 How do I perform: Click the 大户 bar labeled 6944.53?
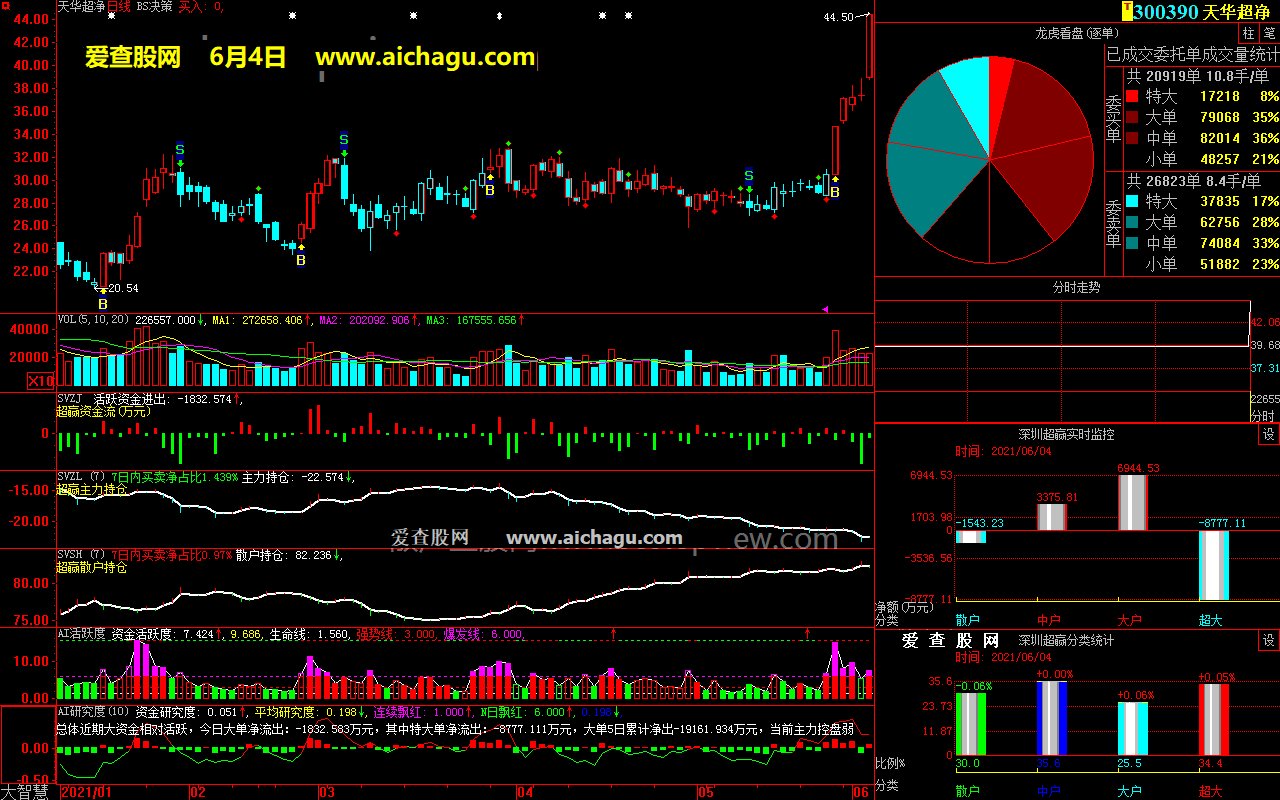pos(1131,502)
